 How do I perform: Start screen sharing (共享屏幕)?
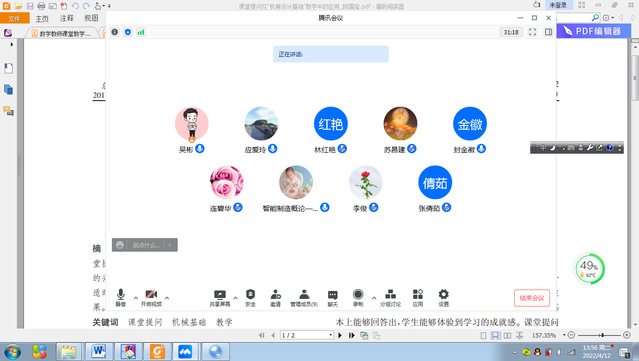[220, 297]
